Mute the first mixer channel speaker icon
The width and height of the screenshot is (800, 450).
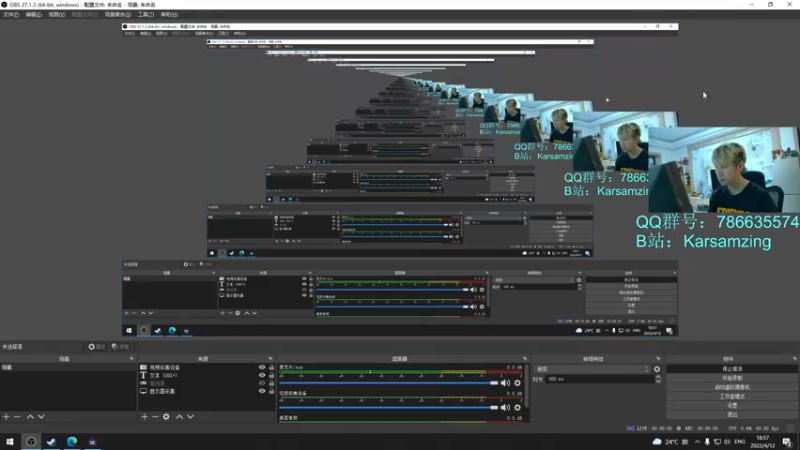(x=505, y=383)
